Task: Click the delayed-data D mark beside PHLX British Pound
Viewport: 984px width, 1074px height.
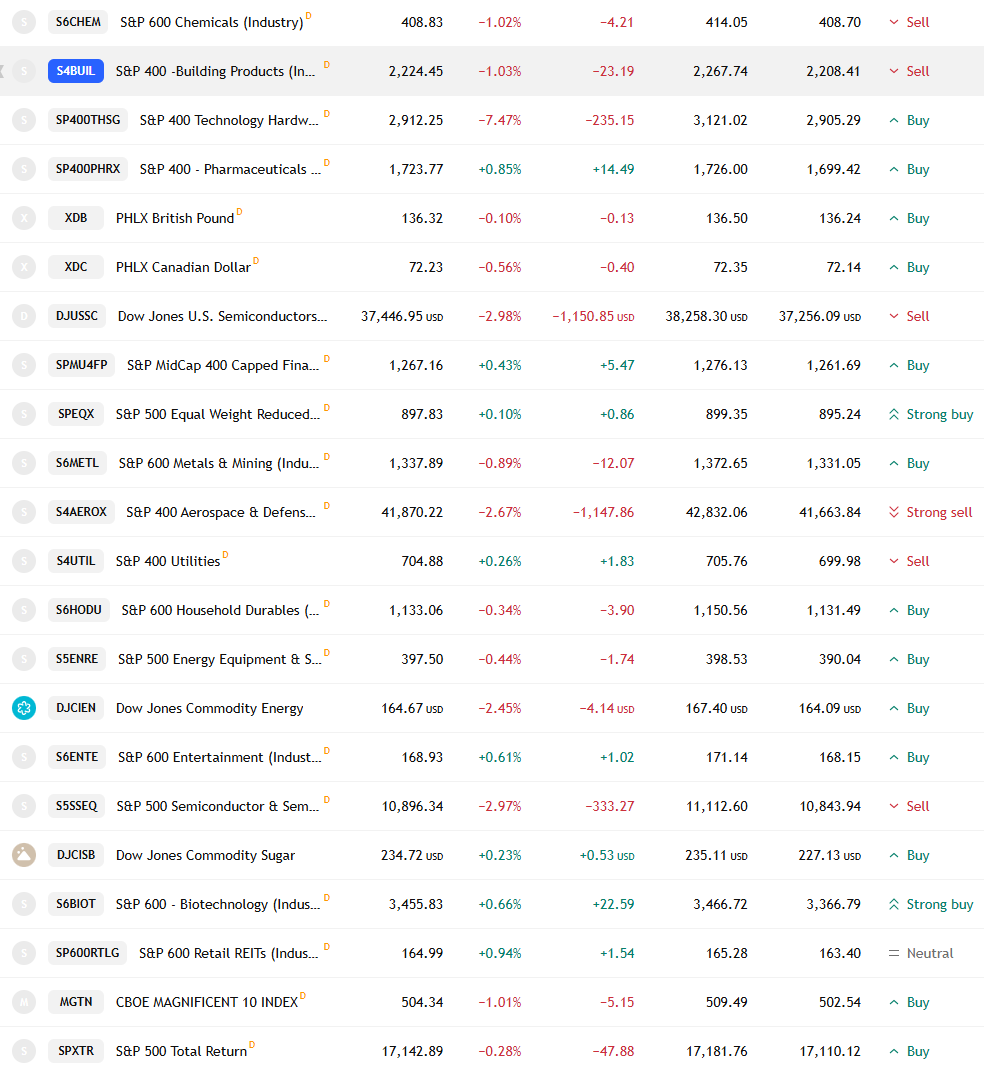Action: tap(239, 212)
